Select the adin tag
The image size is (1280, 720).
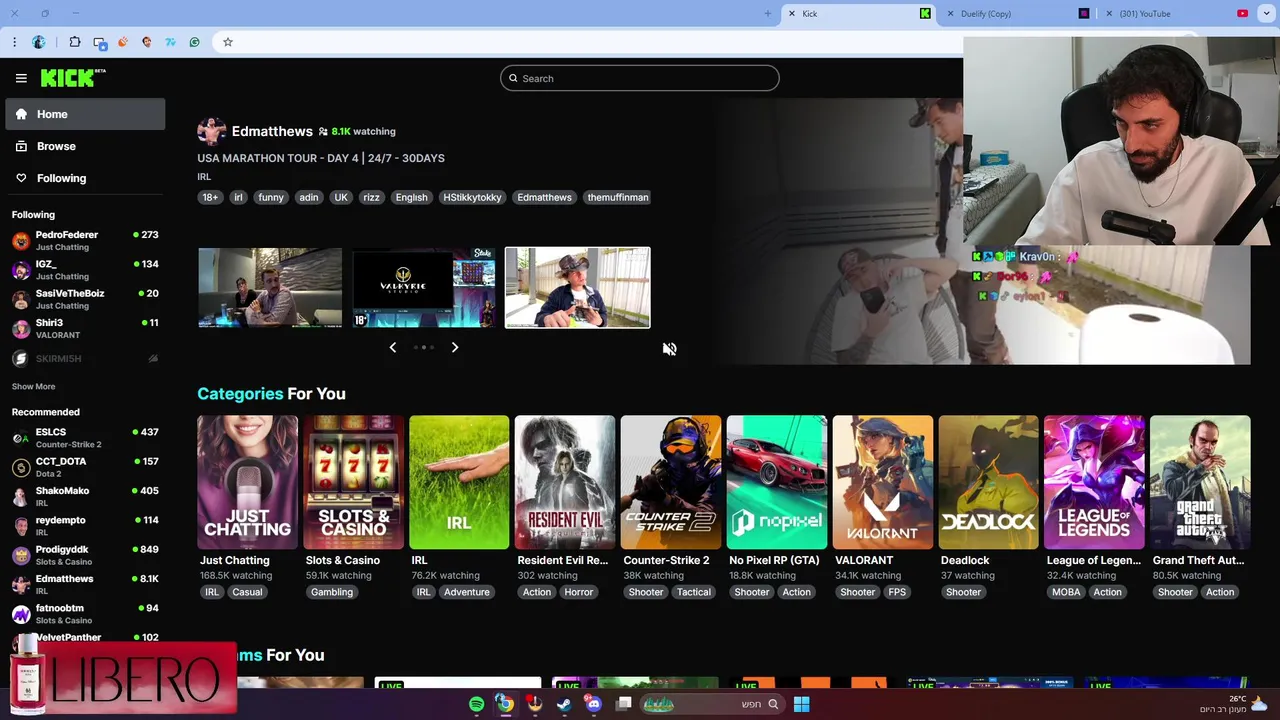point(309,197)
